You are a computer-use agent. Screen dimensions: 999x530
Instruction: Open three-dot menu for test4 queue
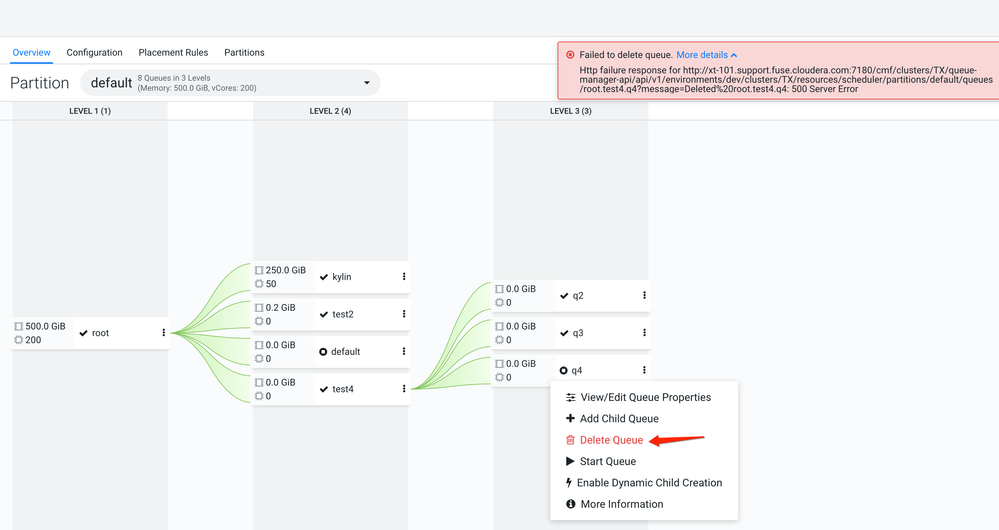click(404, 389)
